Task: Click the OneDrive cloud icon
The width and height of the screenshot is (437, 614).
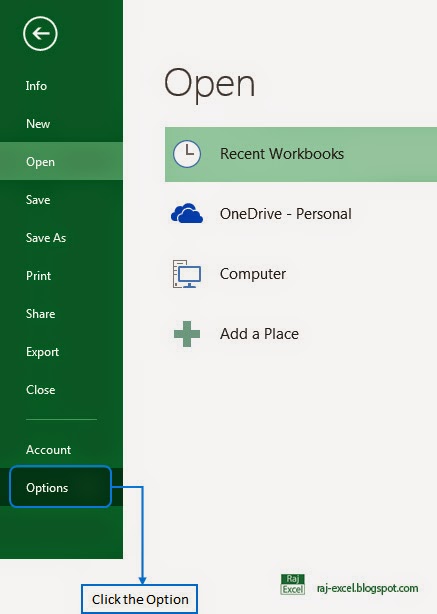Action: 187,213
